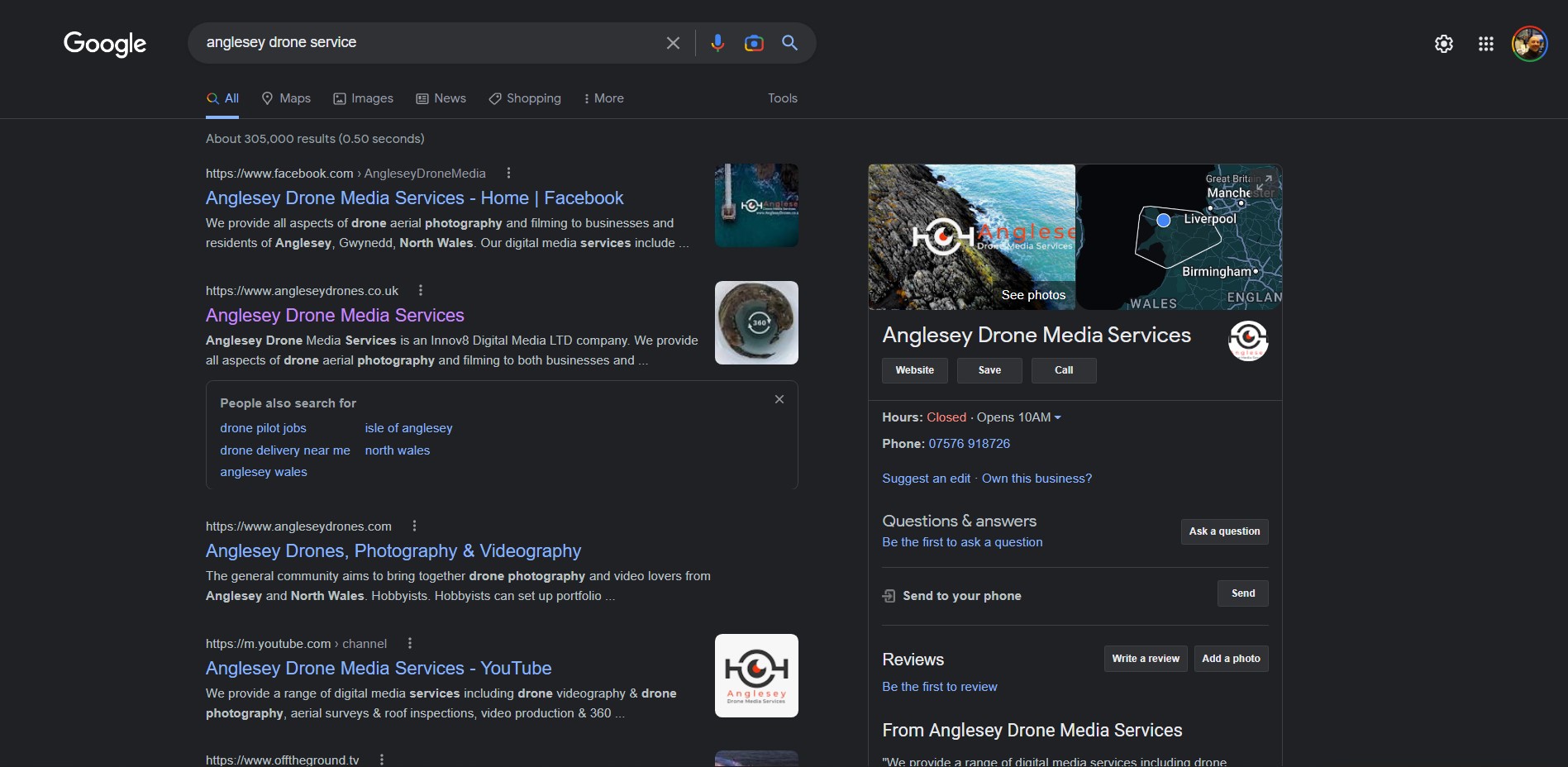Screen dimensions: 1568x767
Task: Click the YouTube result logo thumbnail
Action: (756, 675)
